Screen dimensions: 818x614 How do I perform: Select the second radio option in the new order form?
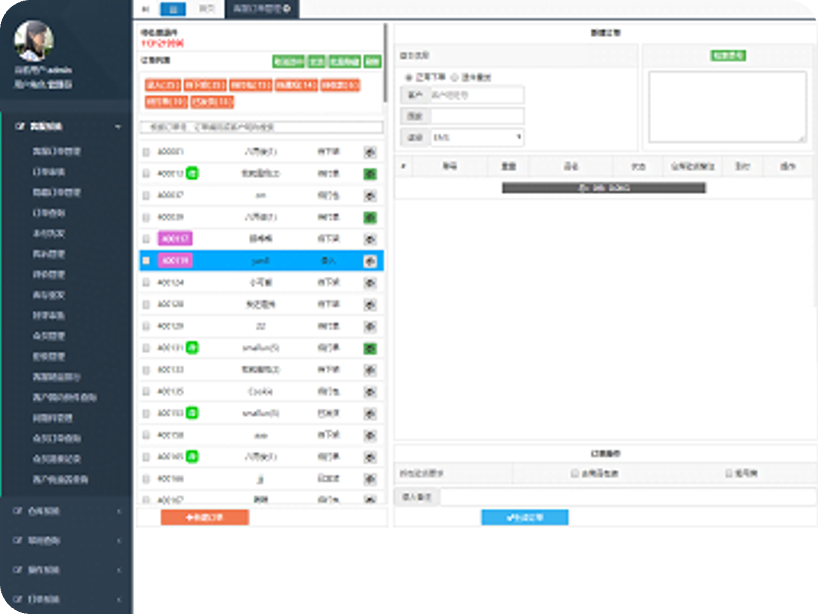point(454,77)
